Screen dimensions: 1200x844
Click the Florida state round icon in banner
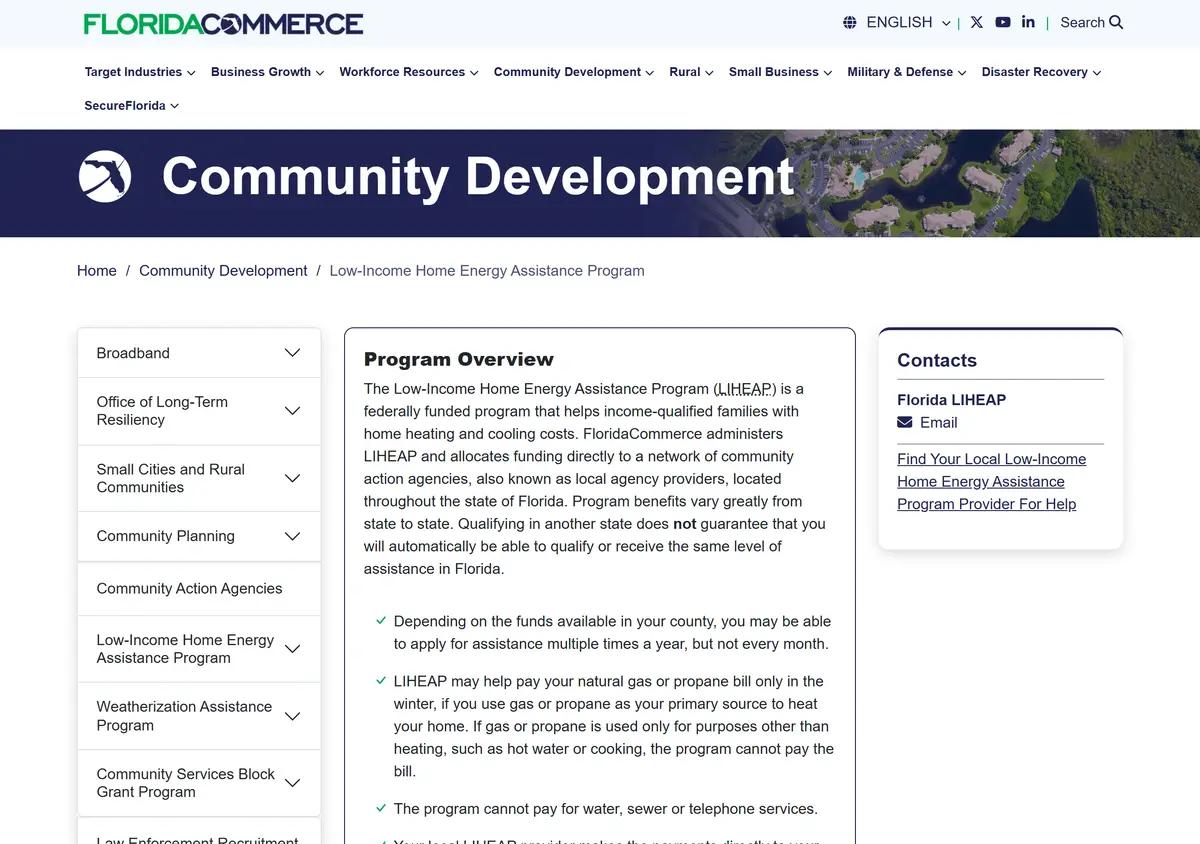pyautogui.click(x=105, y=176)
